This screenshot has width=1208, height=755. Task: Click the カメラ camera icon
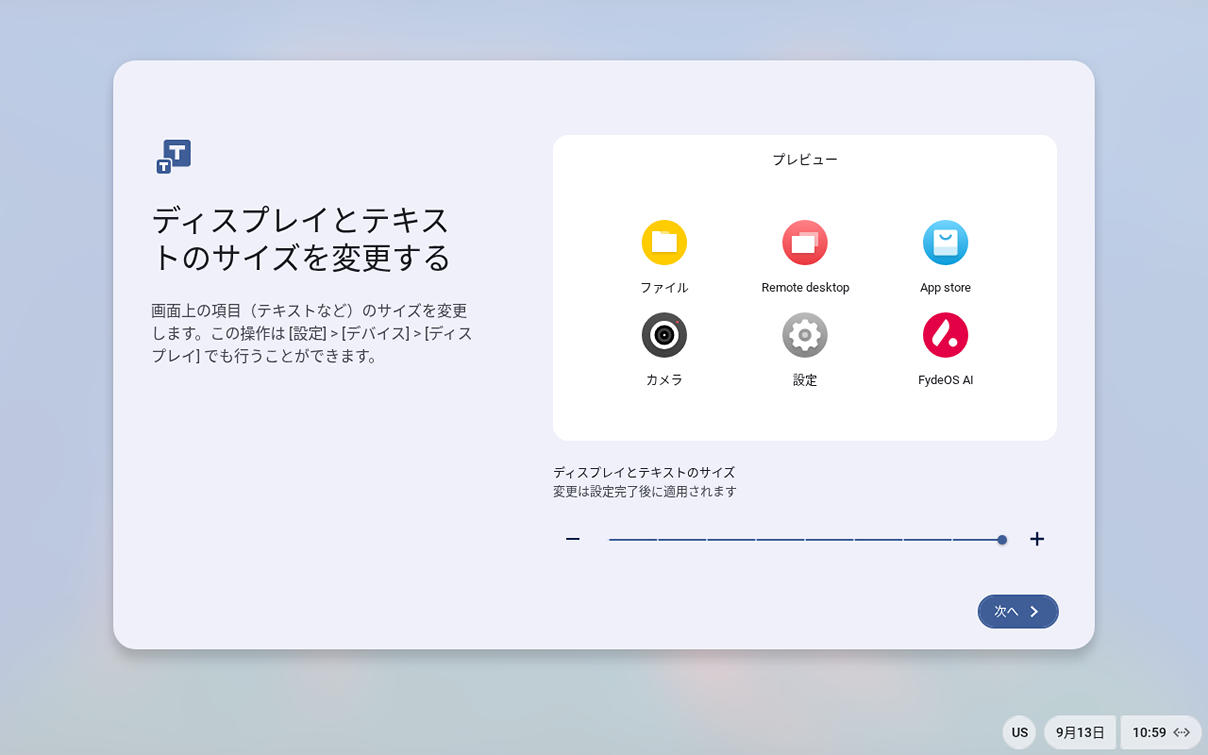(x=664, y=335)
